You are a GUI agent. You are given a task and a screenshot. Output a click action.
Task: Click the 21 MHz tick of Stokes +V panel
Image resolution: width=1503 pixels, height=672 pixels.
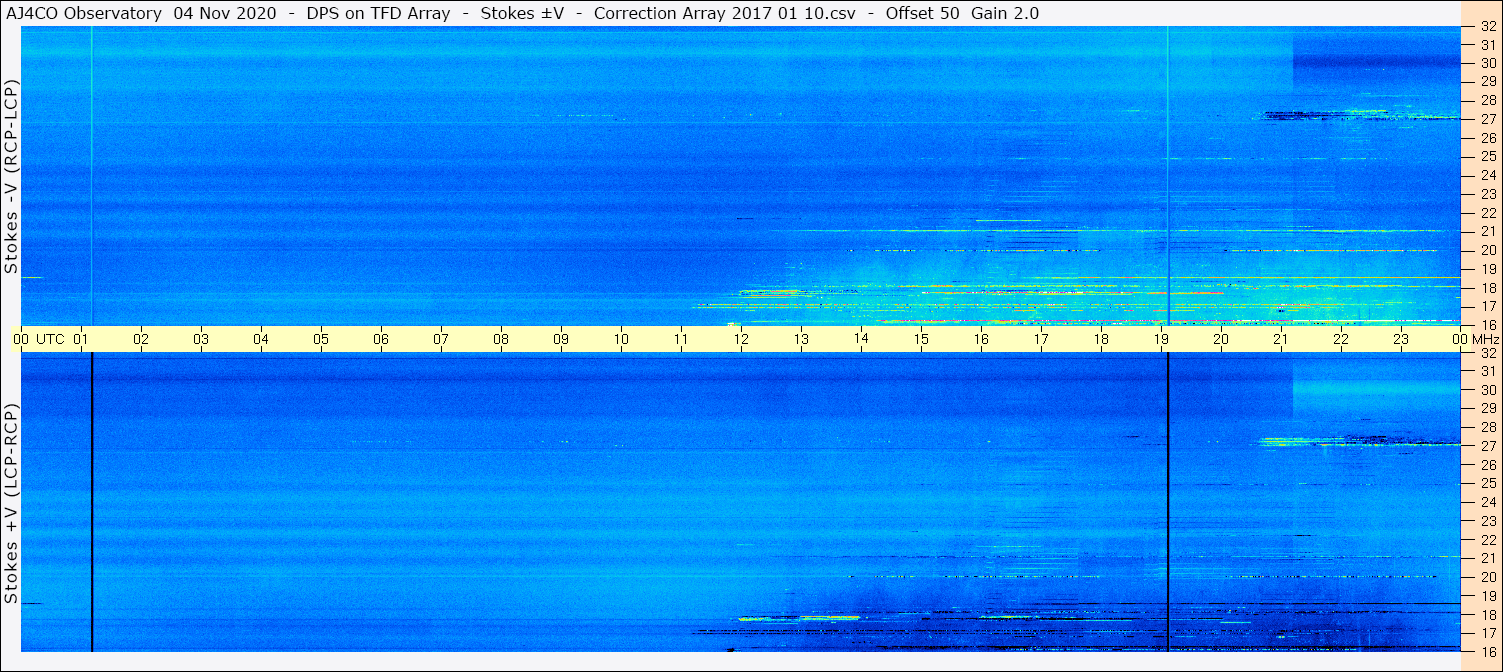[x=1488, y=558]
